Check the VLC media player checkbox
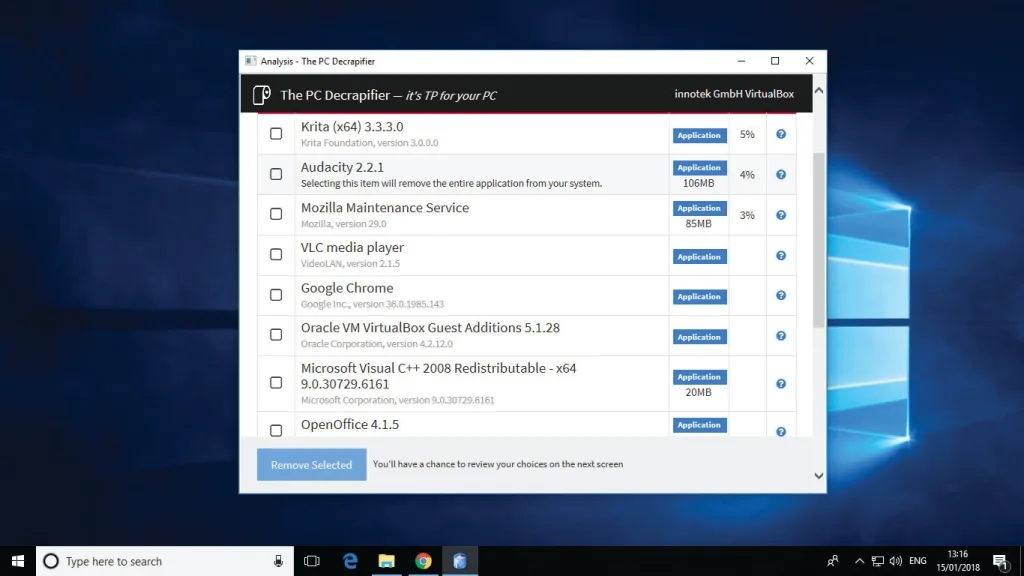This screenshot has height=576, width=1024. coord(276,255)
